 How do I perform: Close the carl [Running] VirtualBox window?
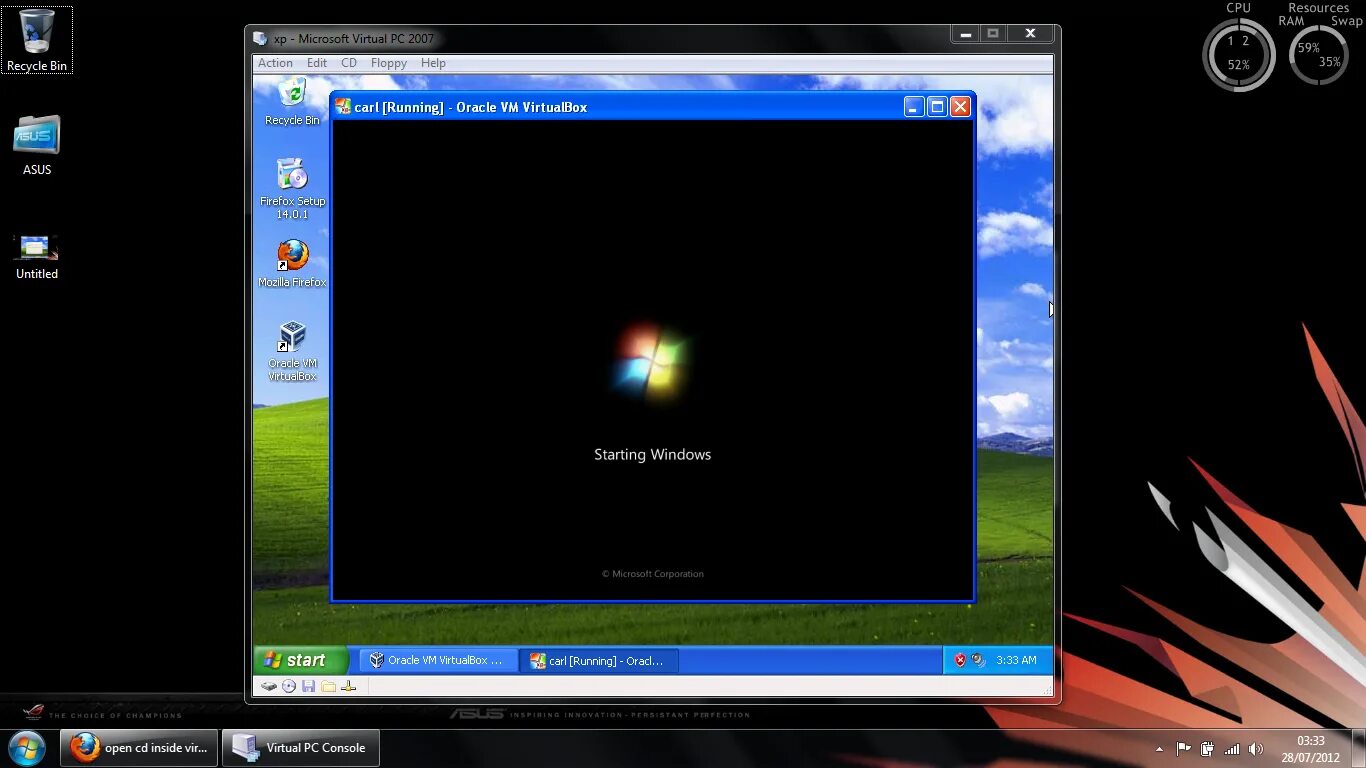[960, 106]
